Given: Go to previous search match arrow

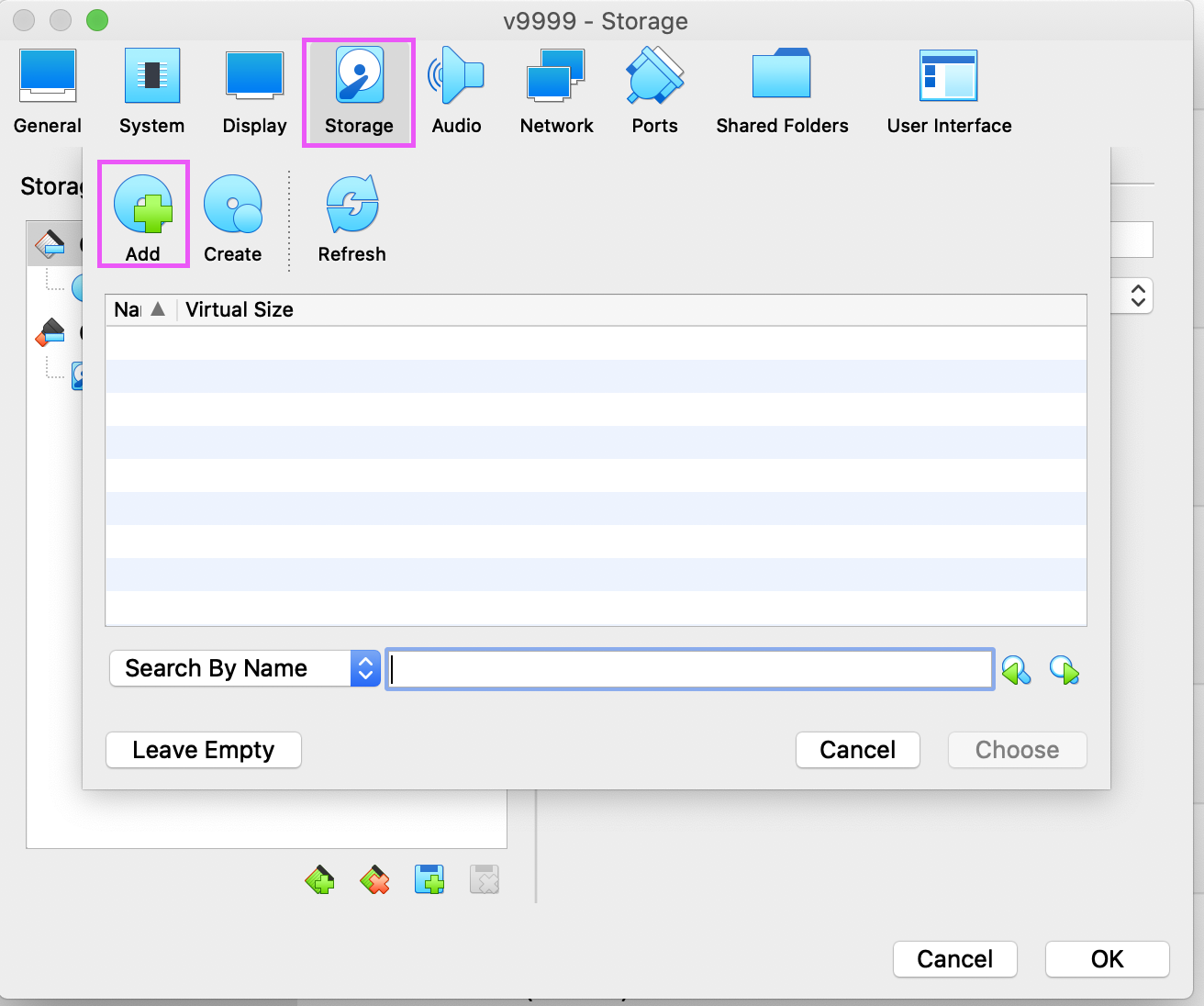Looking at the screenshot, I should 1016,670.
